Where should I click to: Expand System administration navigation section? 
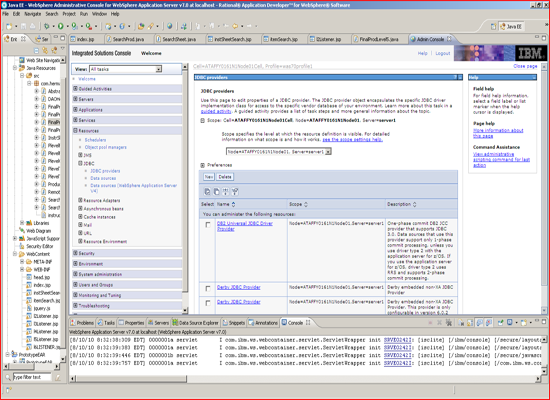pos(75,274)
